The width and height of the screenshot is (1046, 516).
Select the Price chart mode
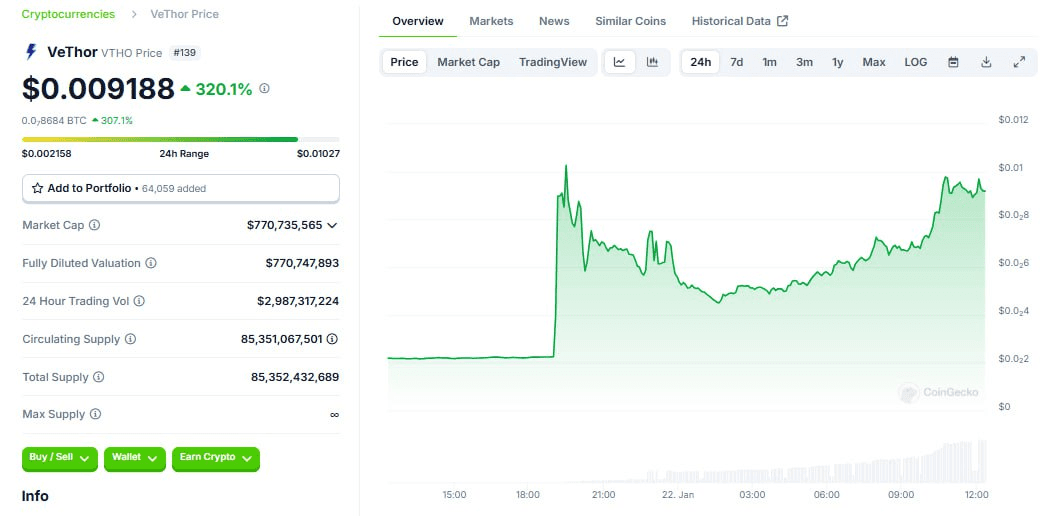coord(404,62)
